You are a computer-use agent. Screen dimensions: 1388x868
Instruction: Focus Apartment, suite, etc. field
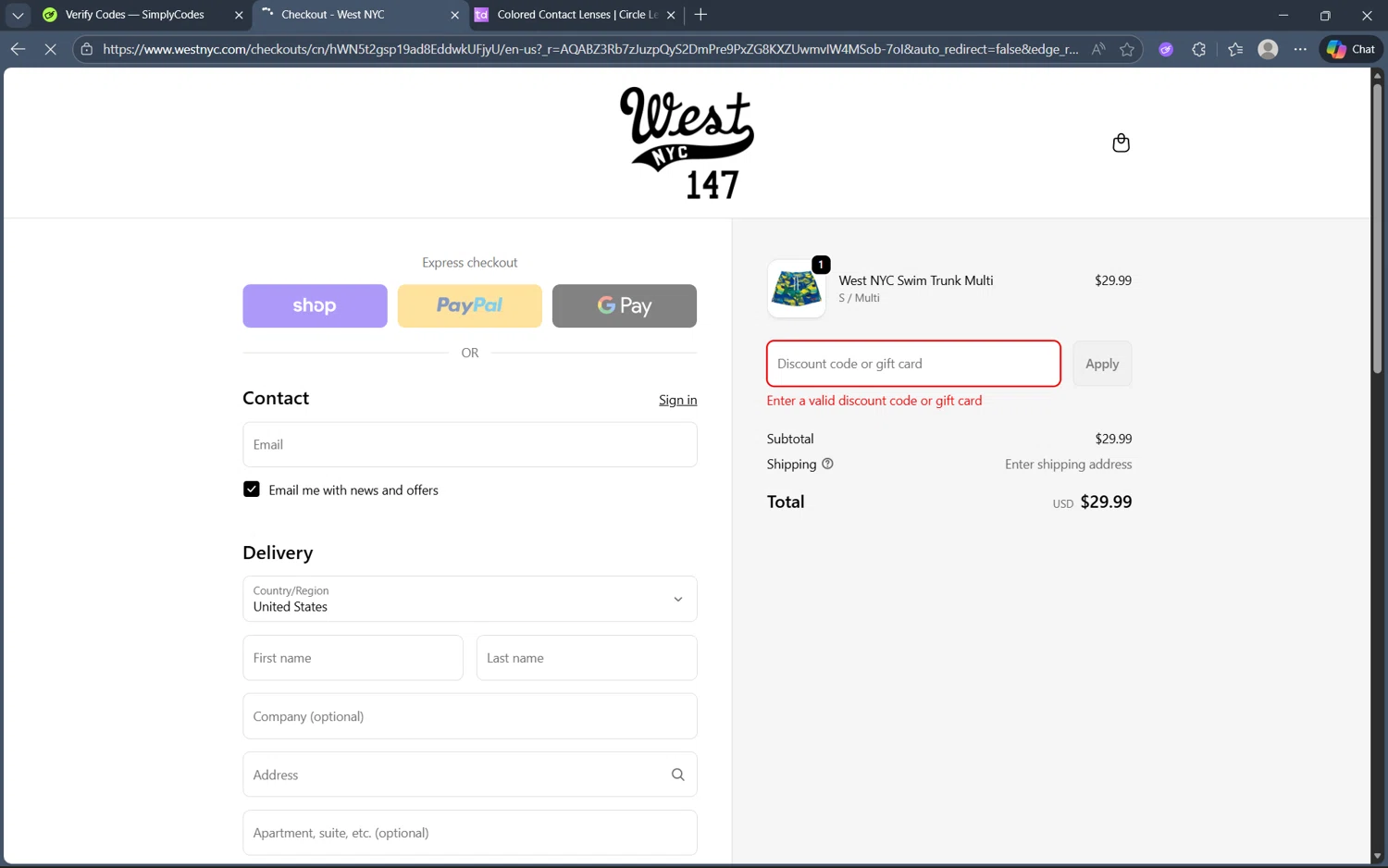coord(469,833)
